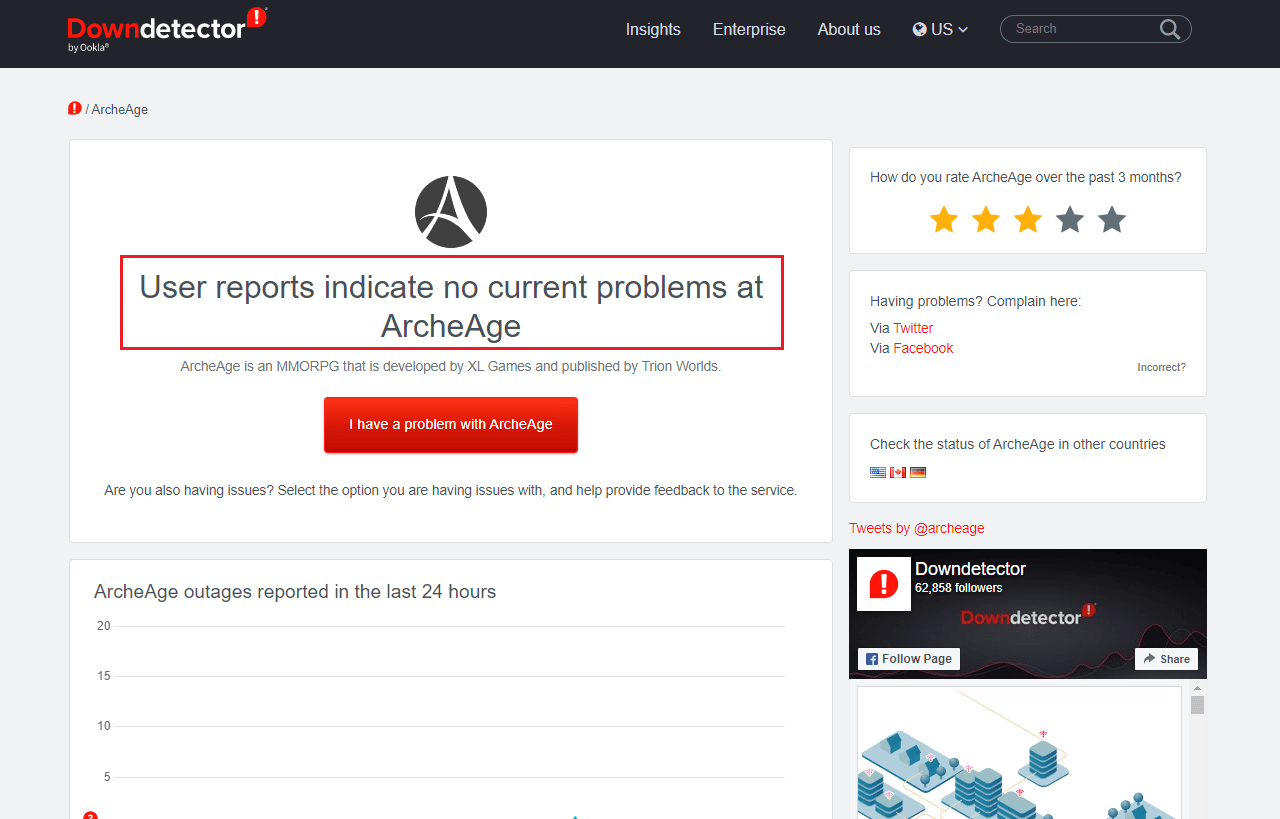The image size is (1280, 819).
Task: Click the round ArcheAge logo above the heading
Action: 451,211
